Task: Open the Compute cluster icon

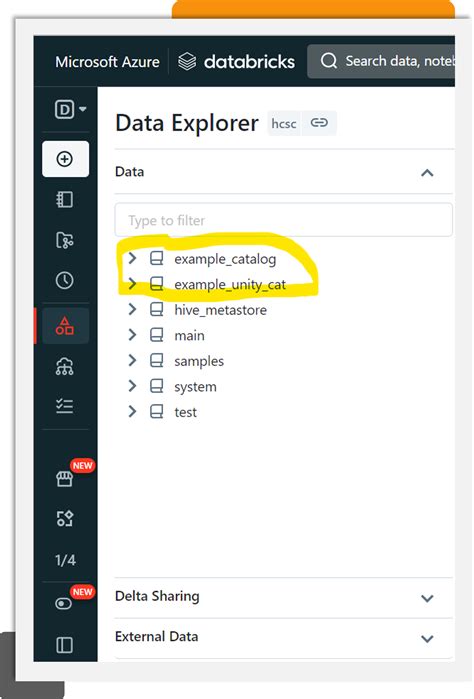Action: pyautogui.click(x=65, y=366)
